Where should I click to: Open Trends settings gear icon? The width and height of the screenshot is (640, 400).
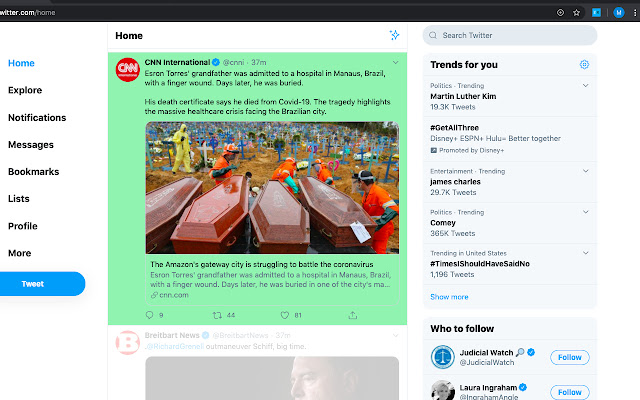(x=584, y=64)
